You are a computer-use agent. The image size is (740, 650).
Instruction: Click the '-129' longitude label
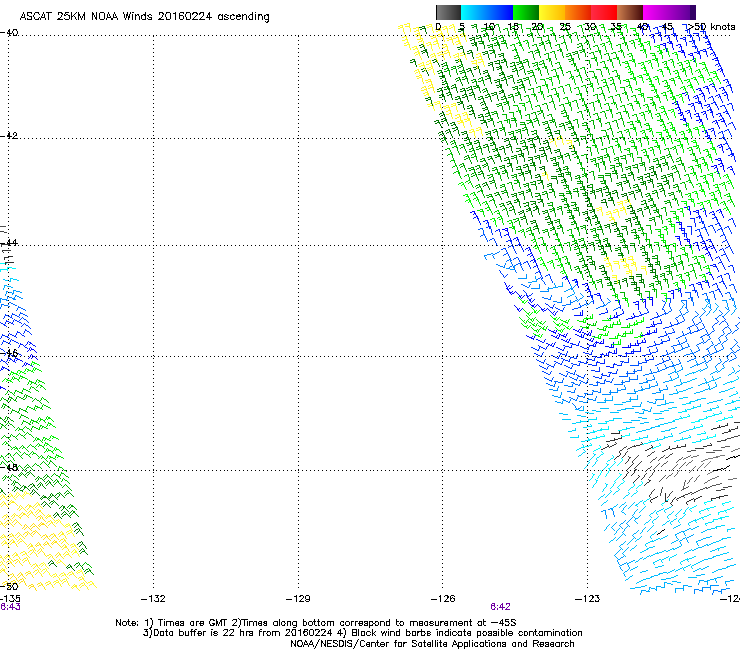pyautogui.click(x=298, y=599)
